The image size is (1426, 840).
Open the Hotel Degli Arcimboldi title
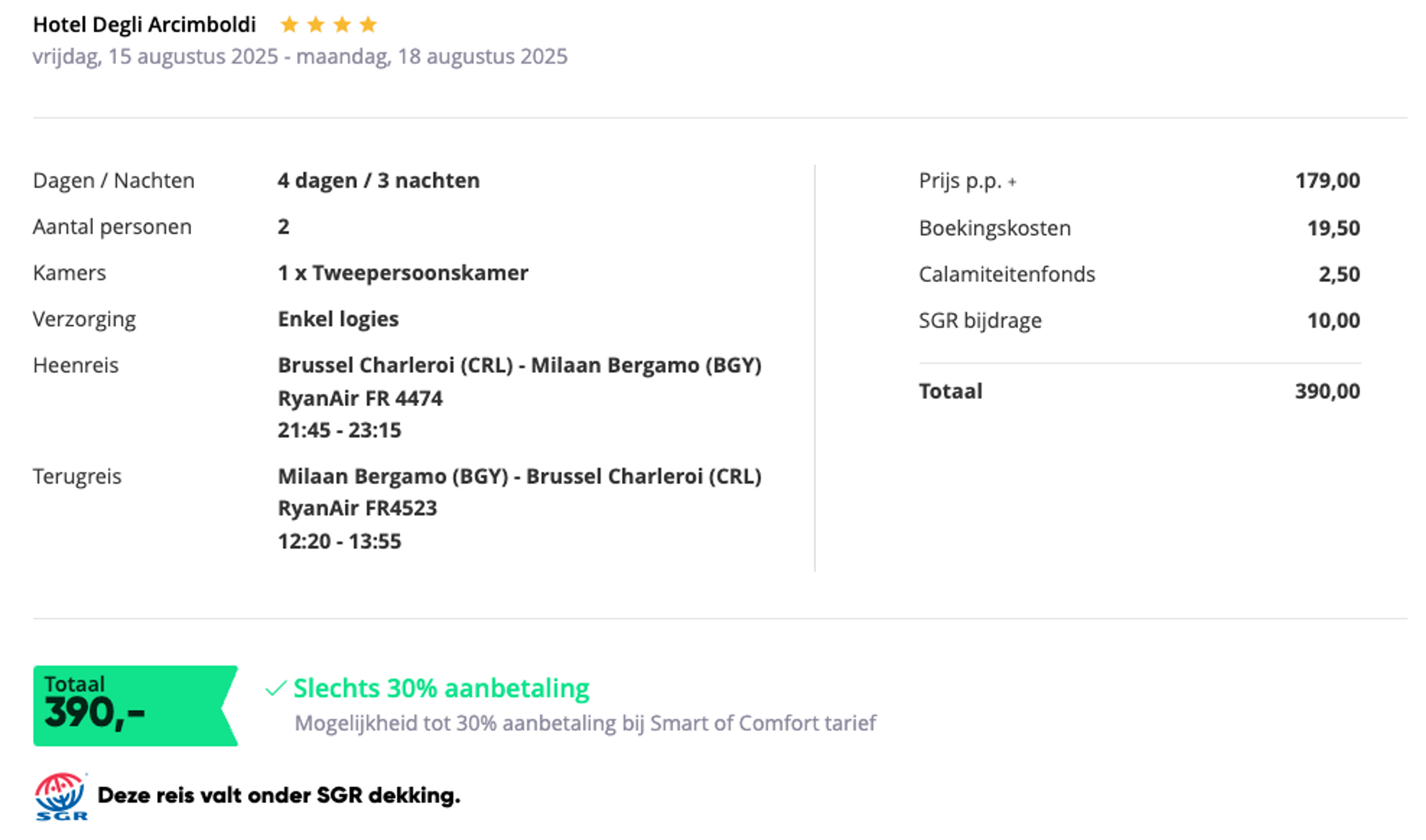[x=144, y=25]
